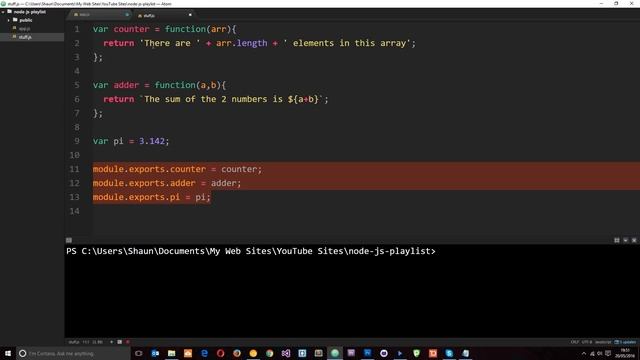Close the terminal panel with the X icon
The width and height of the screenshot is (640, 360).
pos(634,240)
